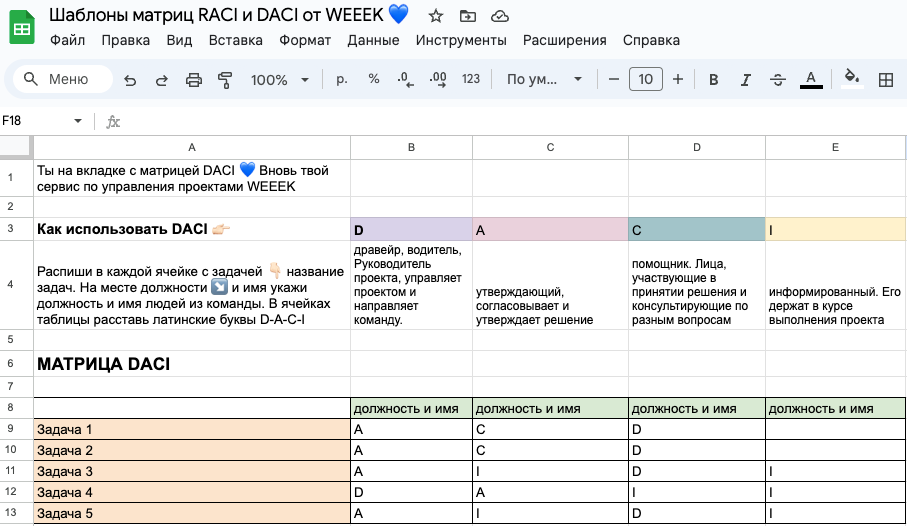Open the Вставка menu
907x526 pixels.
[x=235, y=41]
